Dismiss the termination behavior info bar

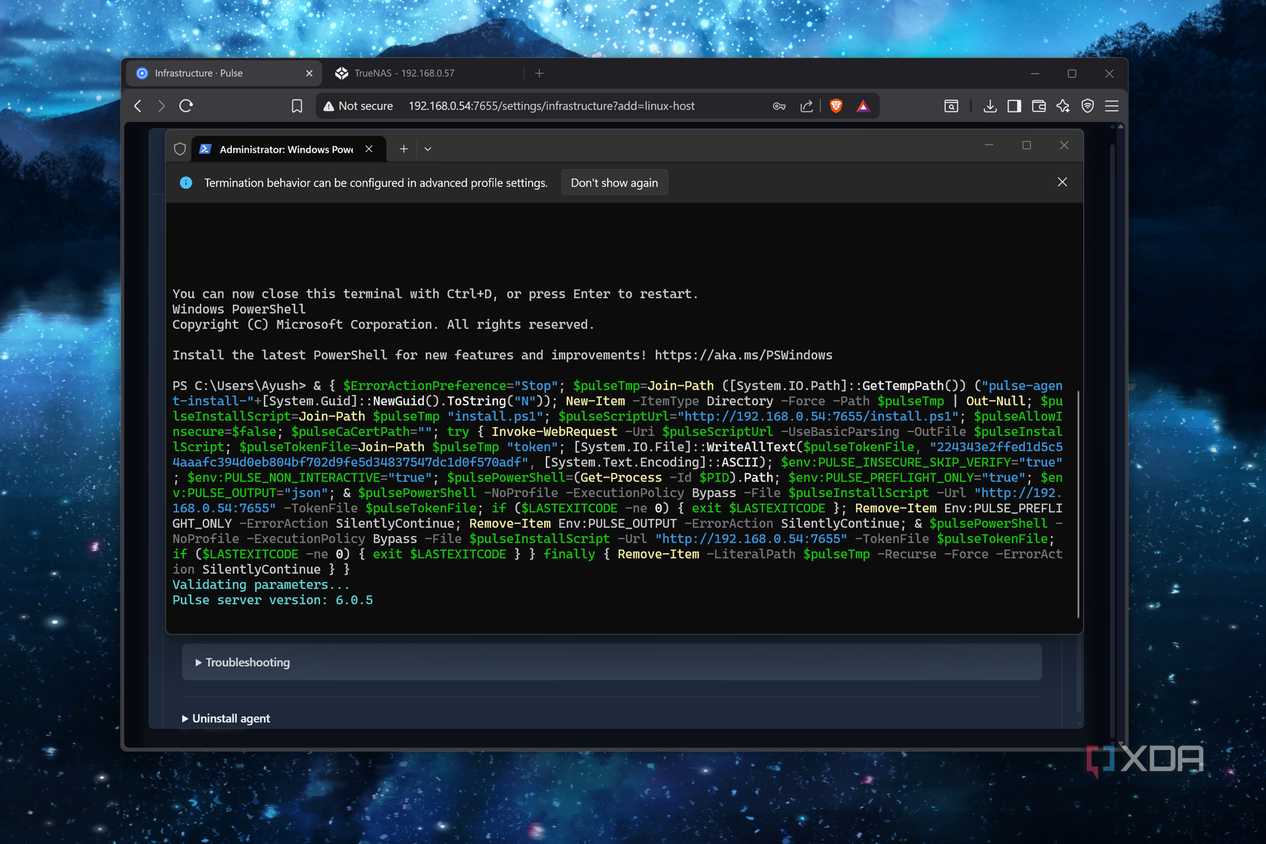[1062, 182]
